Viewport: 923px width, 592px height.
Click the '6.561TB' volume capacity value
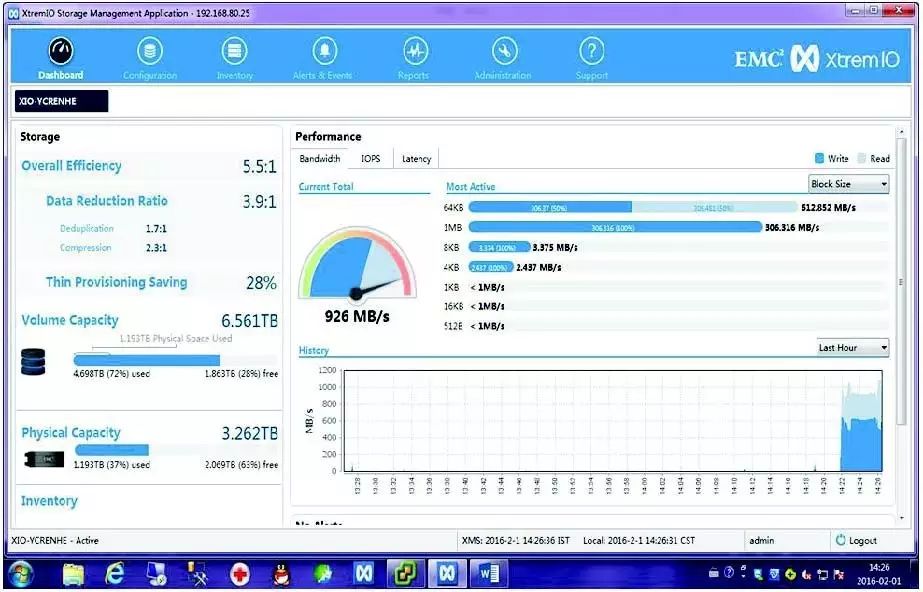250,321
